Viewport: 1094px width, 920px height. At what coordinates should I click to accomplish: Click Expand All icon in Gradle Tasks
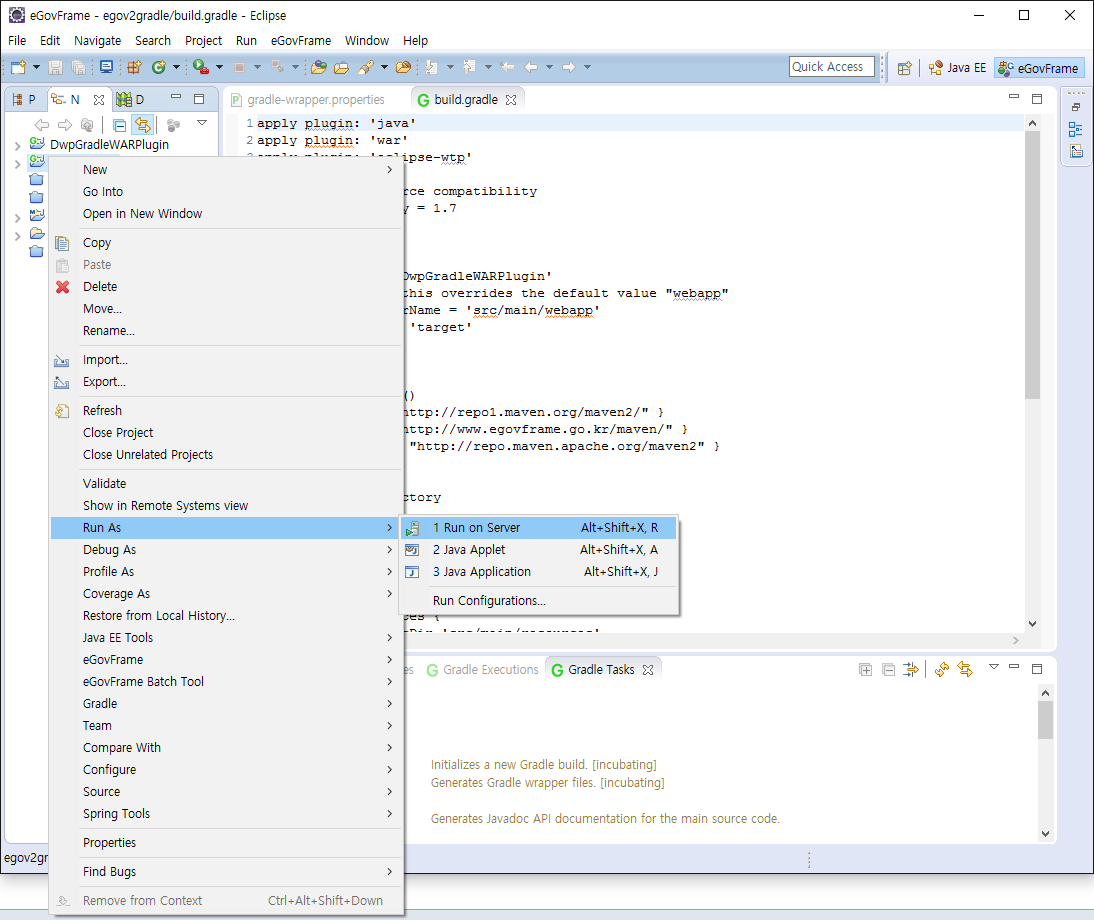(866, 670)
